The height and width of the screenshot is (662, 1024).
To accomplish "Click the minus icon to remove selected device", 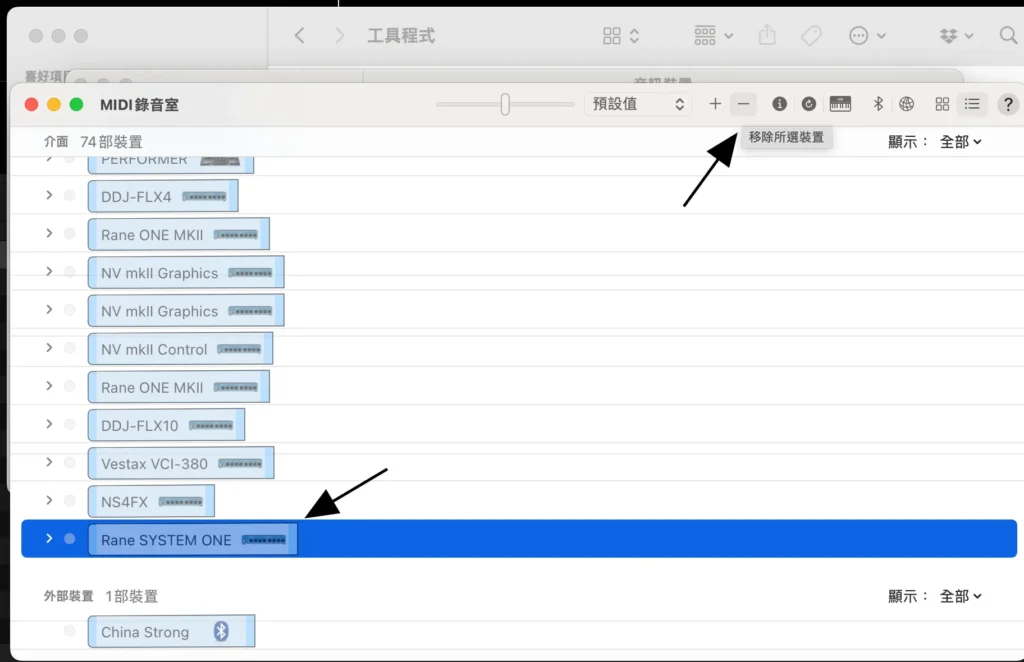I will pyautogui.click(x=743, y=104).
